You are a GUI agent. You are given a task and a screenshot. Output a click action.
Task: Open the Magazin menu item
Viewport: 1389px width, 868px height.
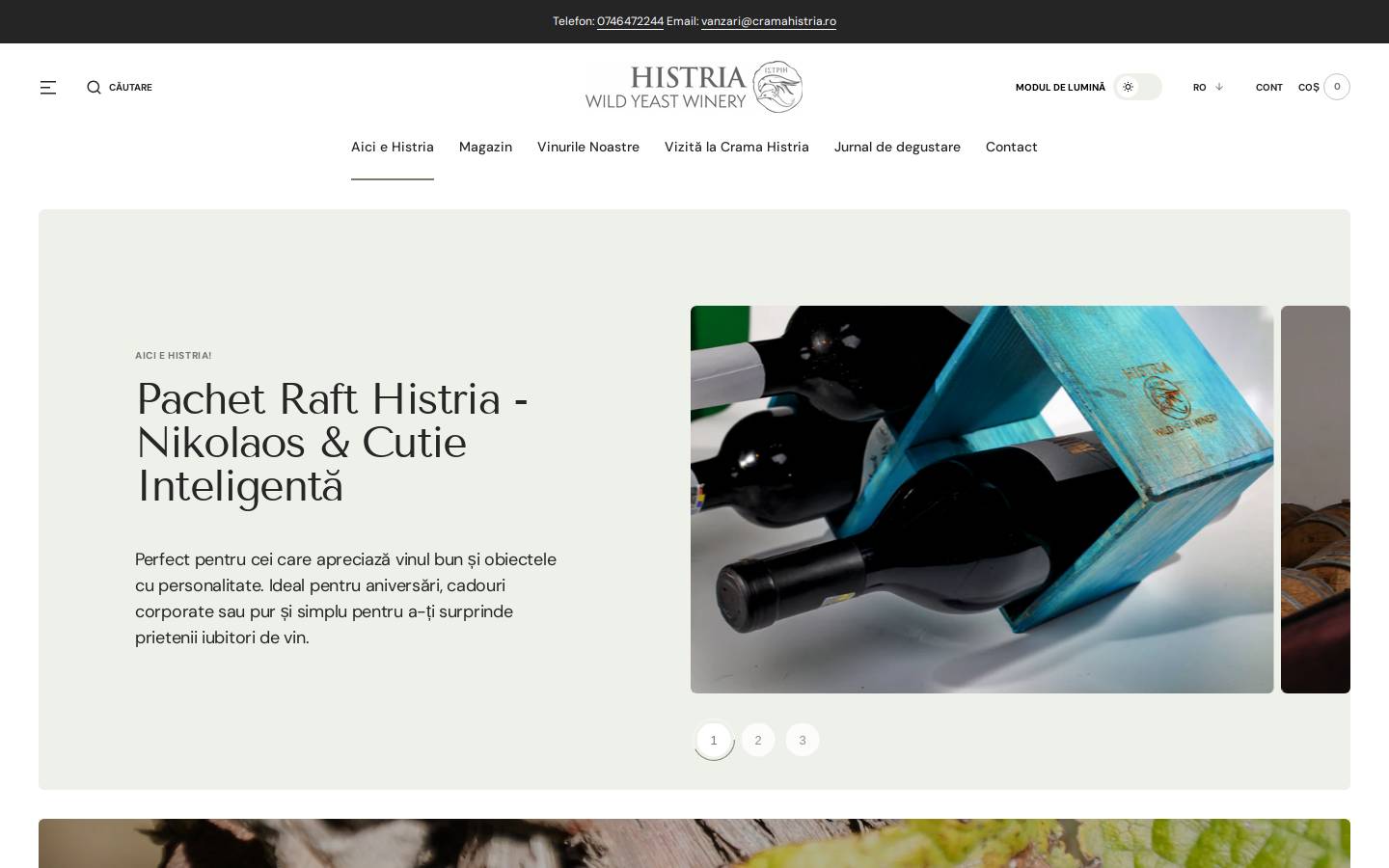point(485,147)
